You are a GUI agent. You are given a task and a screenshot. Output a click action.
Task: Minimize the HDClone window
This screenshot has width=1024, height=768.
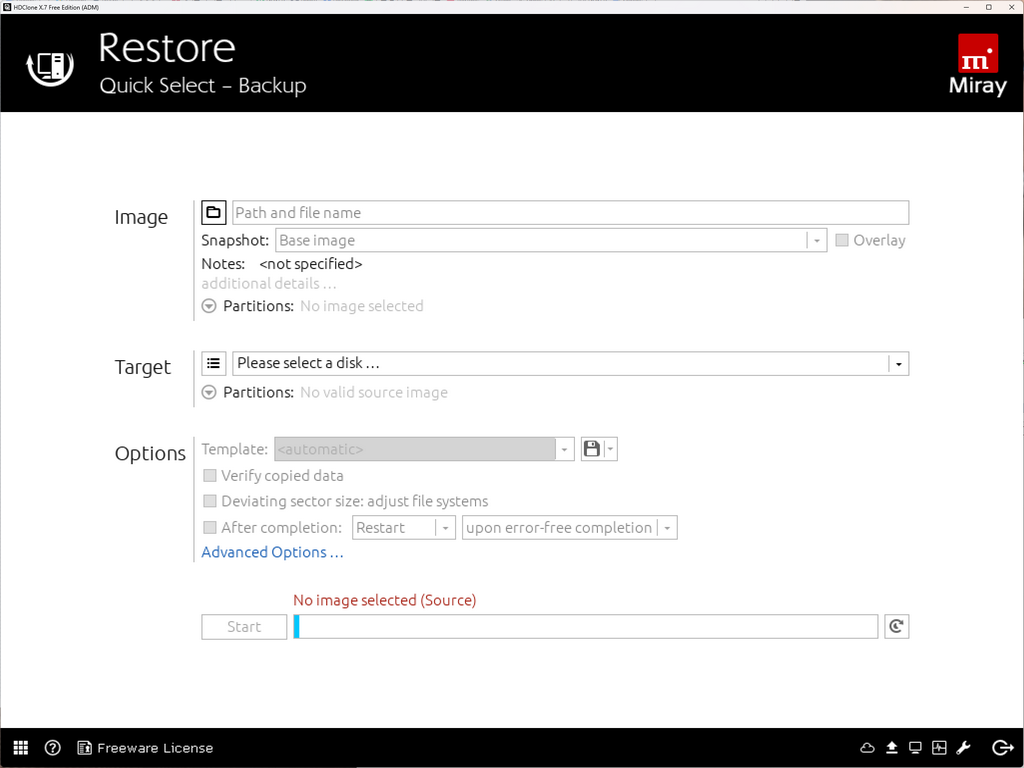coord(967,7)
